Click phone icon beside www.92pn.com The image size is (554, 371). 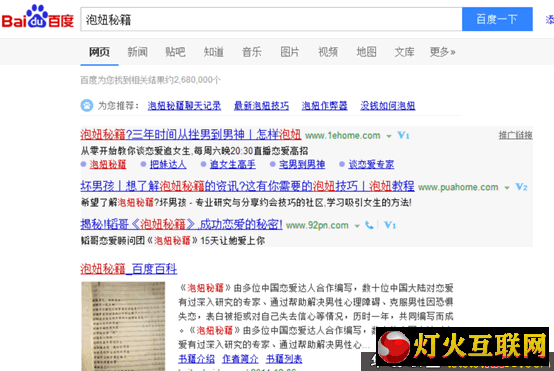coord(369,225)
